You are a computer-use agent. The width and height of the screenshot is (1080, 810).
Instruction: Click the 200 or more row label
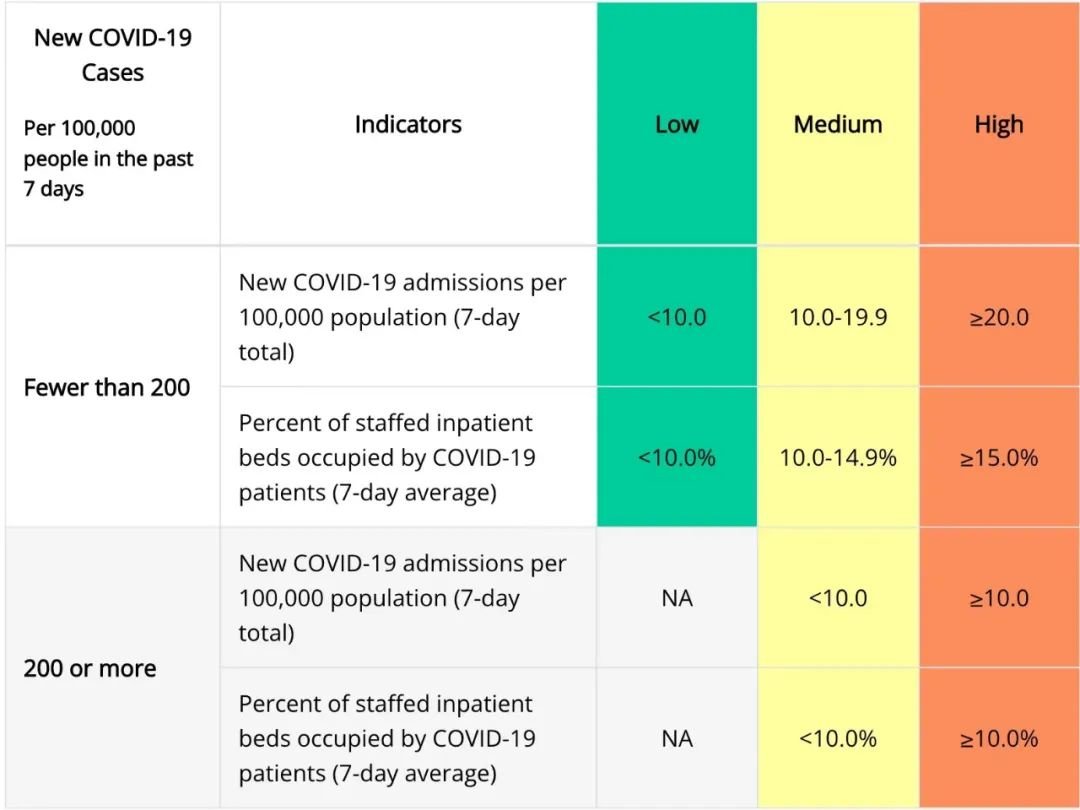point(90,668)
